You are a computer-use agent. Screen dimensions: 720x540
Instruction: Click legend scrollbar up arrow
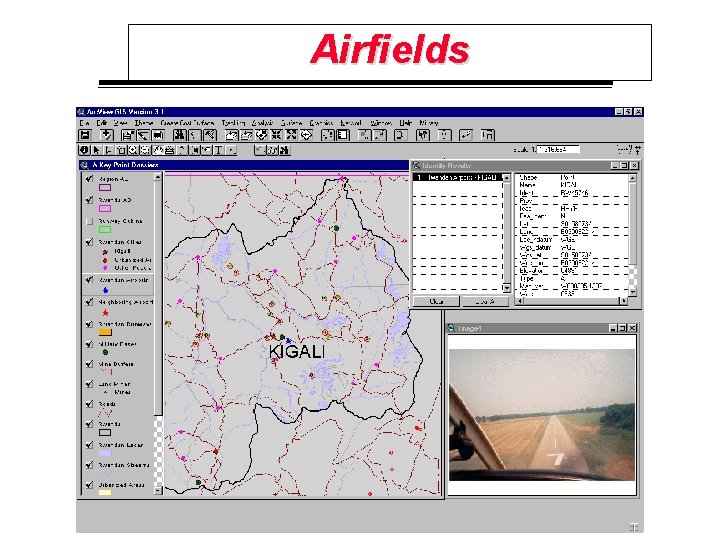click(x=158, y=177)
